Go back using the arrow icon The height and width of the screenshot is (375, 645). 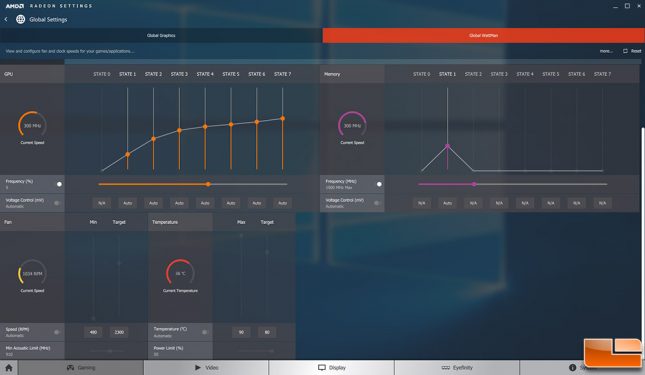click(x=6, y=19)
